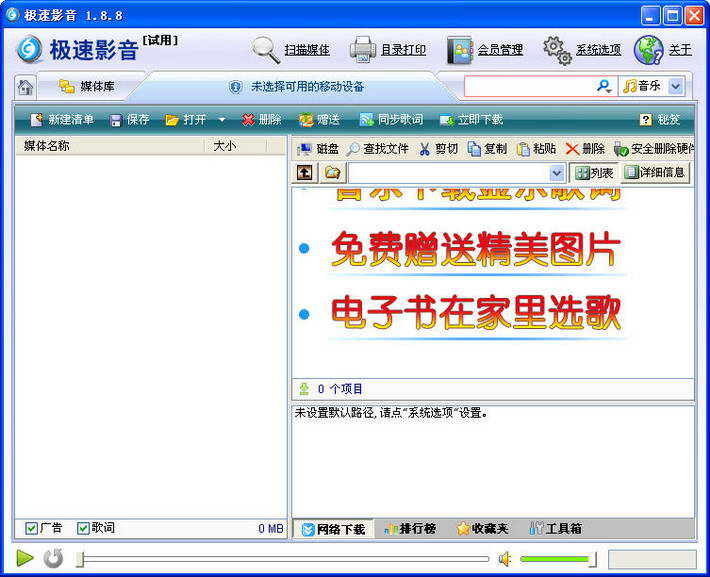Click green play button
Screen dimensions: 710x577
25,558
